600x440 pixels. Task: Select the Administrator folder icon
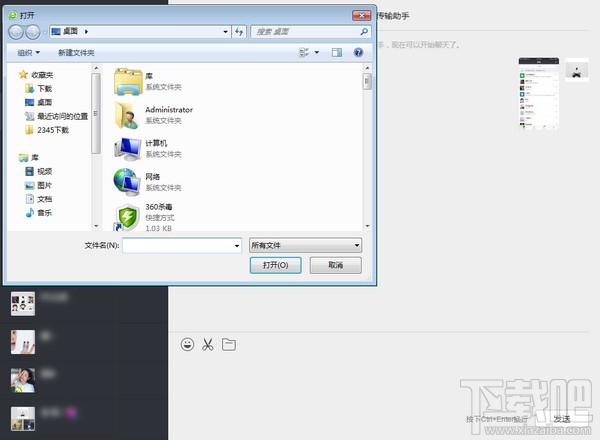coord(127,115)
